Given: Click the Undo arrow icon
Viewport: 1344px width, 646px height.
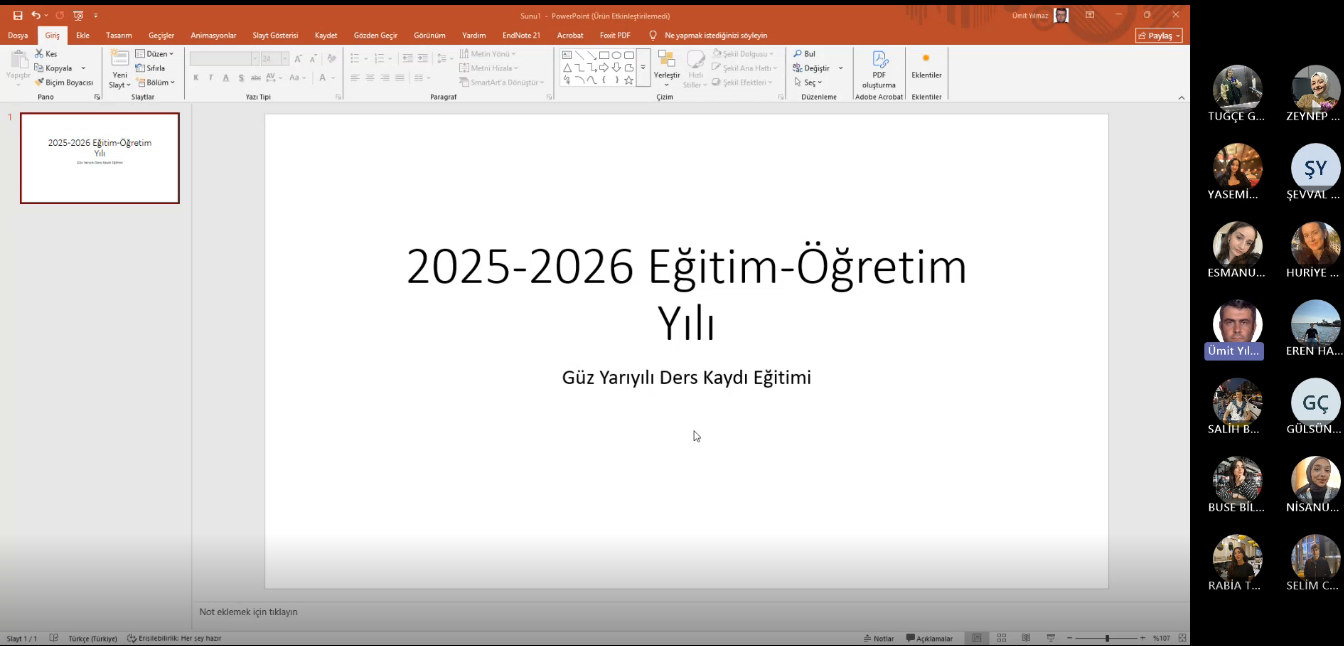Looking at the screenshot, I should tap(36, 16).
